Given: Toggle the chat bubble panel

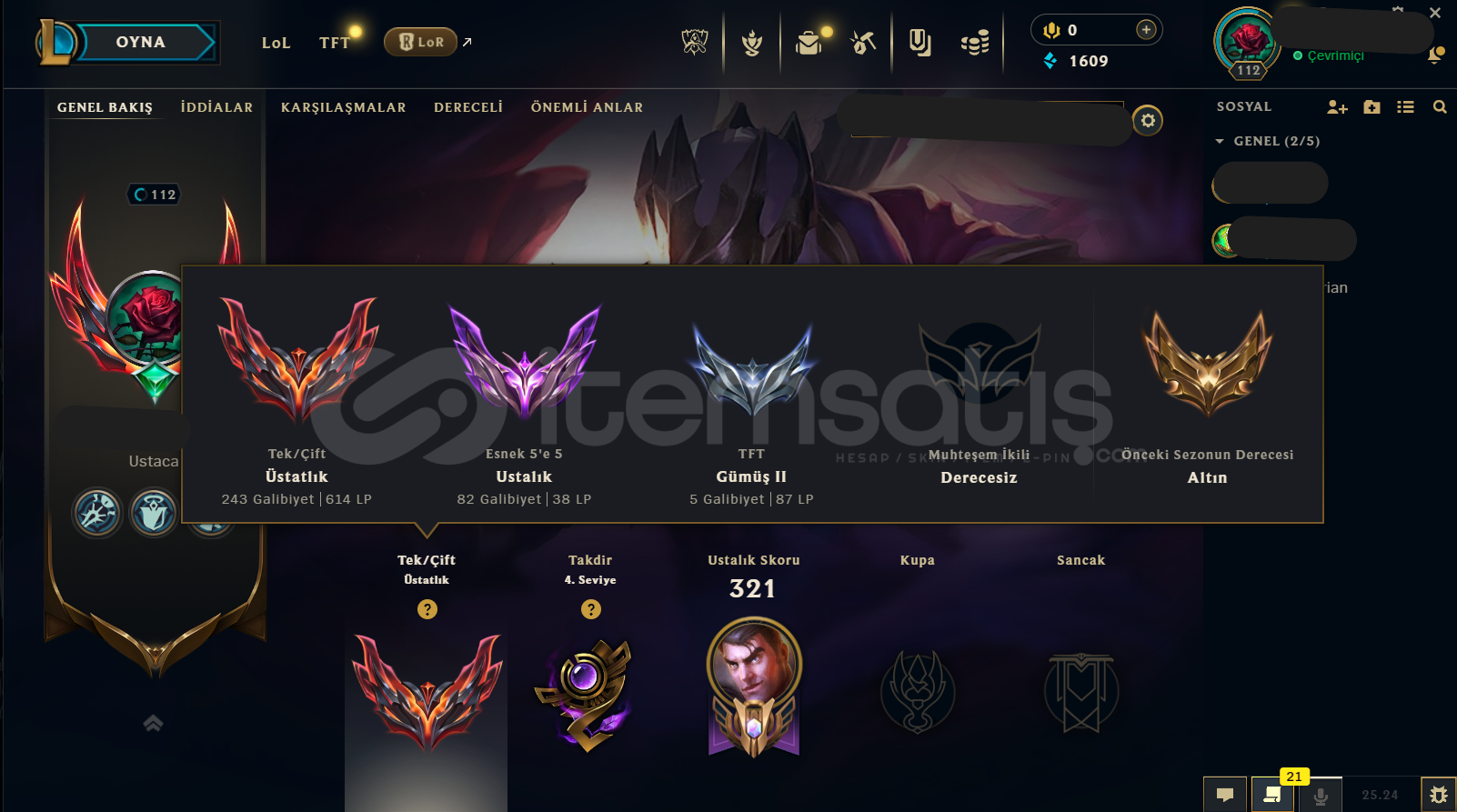Looking at the screenshot, I should 1225,795.
